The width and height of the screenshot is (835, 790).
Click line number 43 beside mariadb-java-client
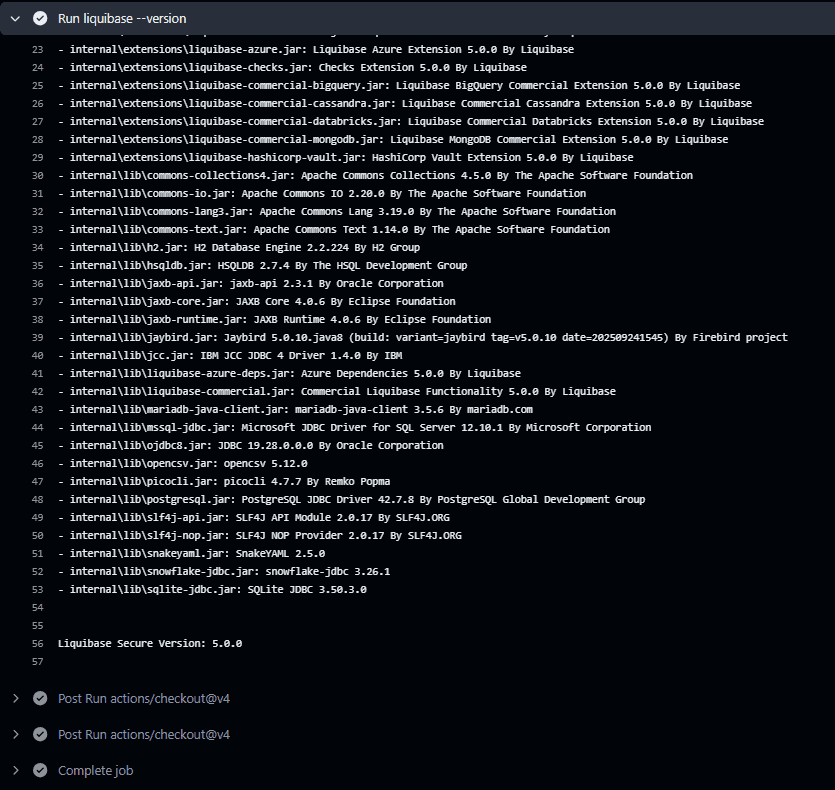pos(37,409)
